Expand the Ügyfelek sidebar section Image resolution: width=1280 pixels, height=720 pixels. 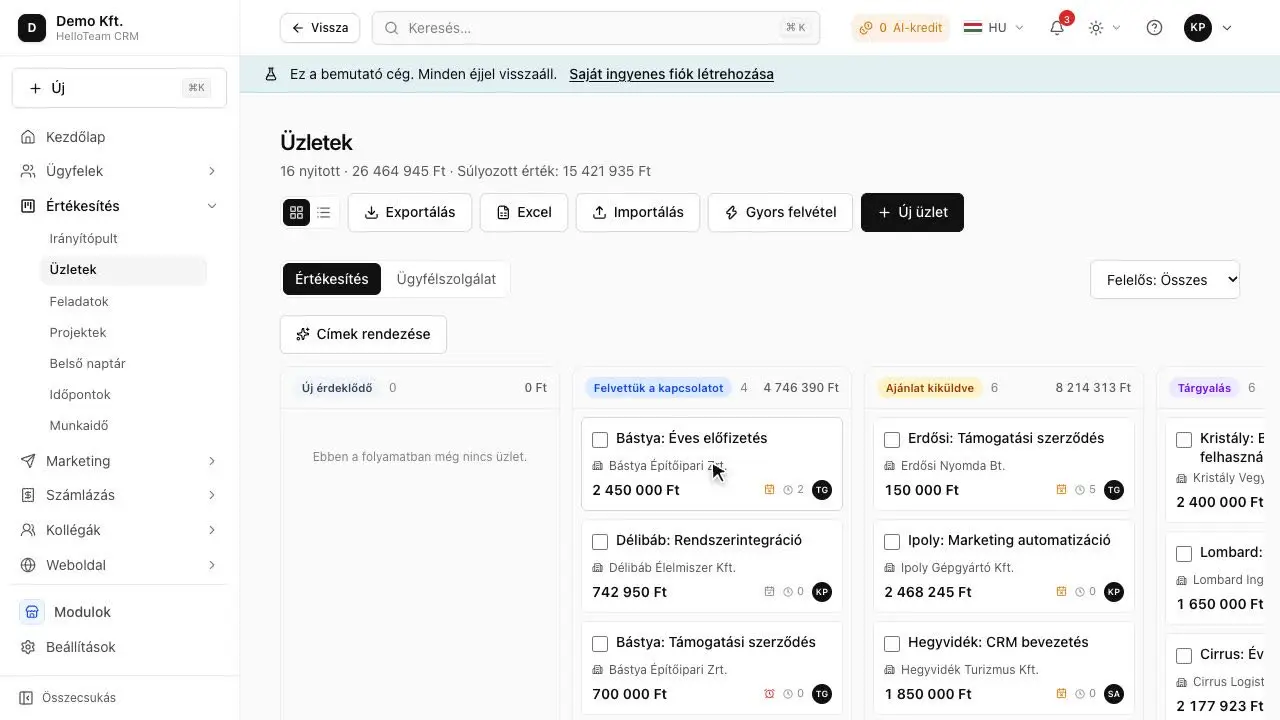tap(119, 171)
